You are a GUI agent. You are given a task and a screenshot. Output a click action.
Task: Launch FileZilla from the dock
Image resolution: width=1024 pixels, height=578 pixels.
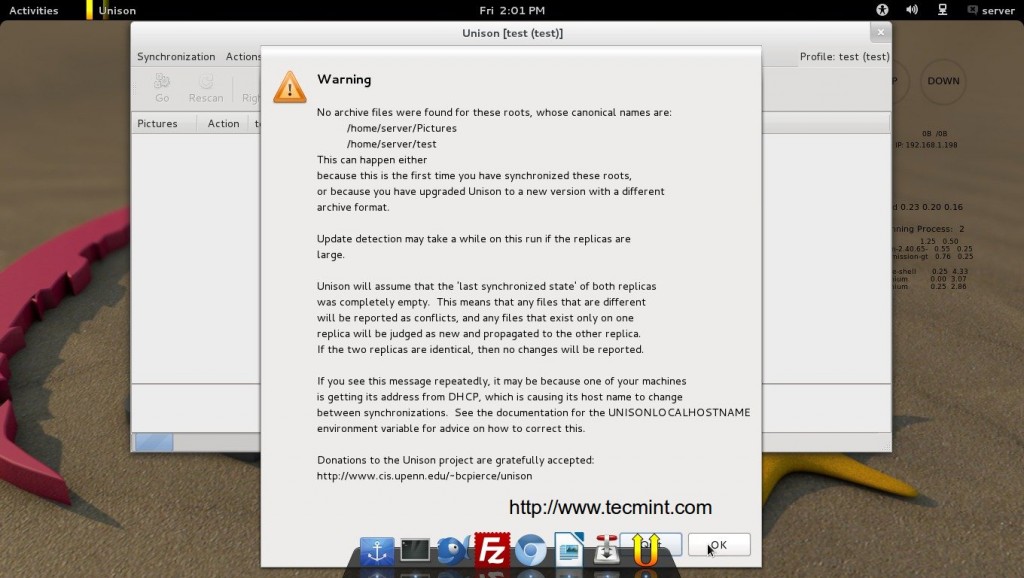(492, 549)
